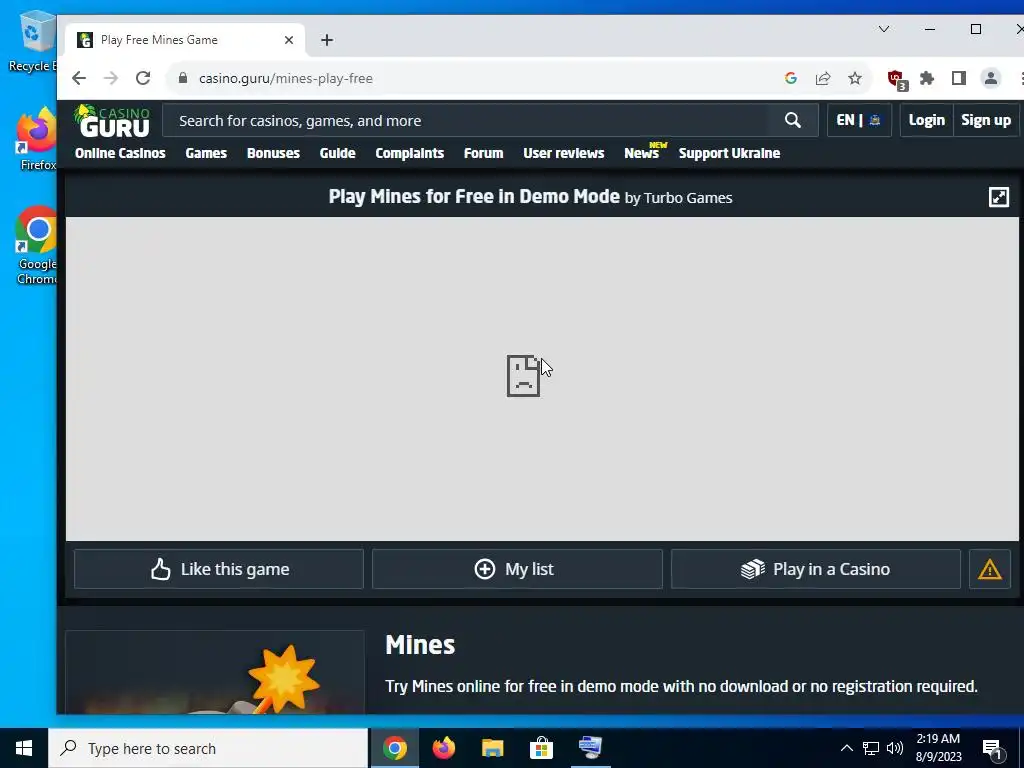Open the Bonuses menu
Screen dimensions: 1024x768
pyautogui.click(x=273, y=153)
